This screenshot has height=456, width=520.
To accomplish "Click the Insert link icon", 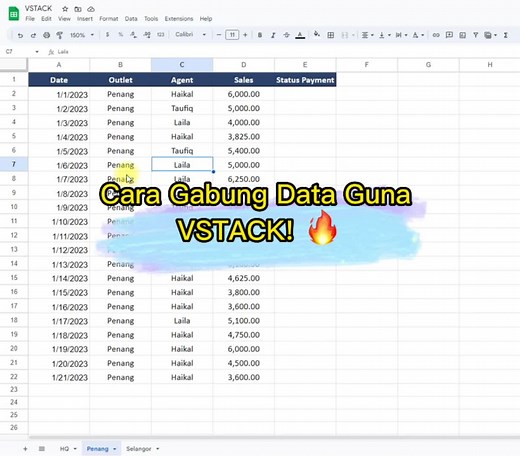I will coord(436,35).
